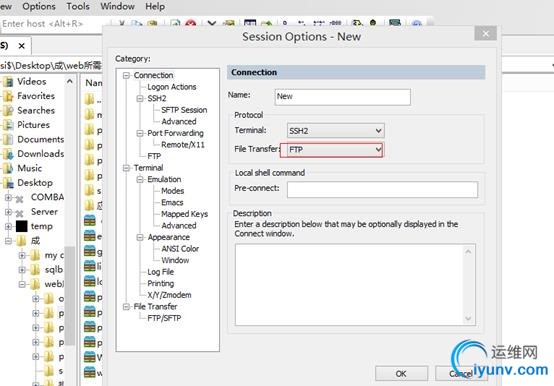554x386 pixels.
Task: Expand the Server node in folder tree
Action: click(8, 212)
